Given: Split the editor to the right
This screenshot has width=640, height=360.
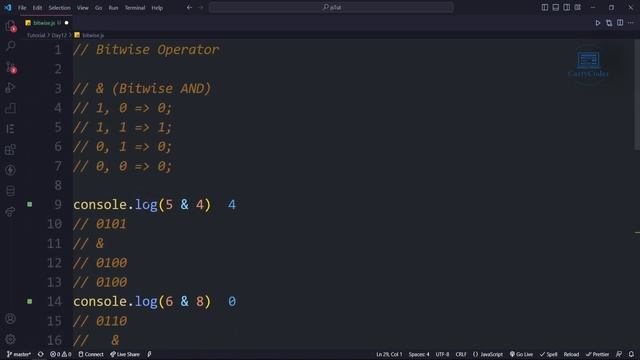Looking at the screenshot, I should point(620,23).
